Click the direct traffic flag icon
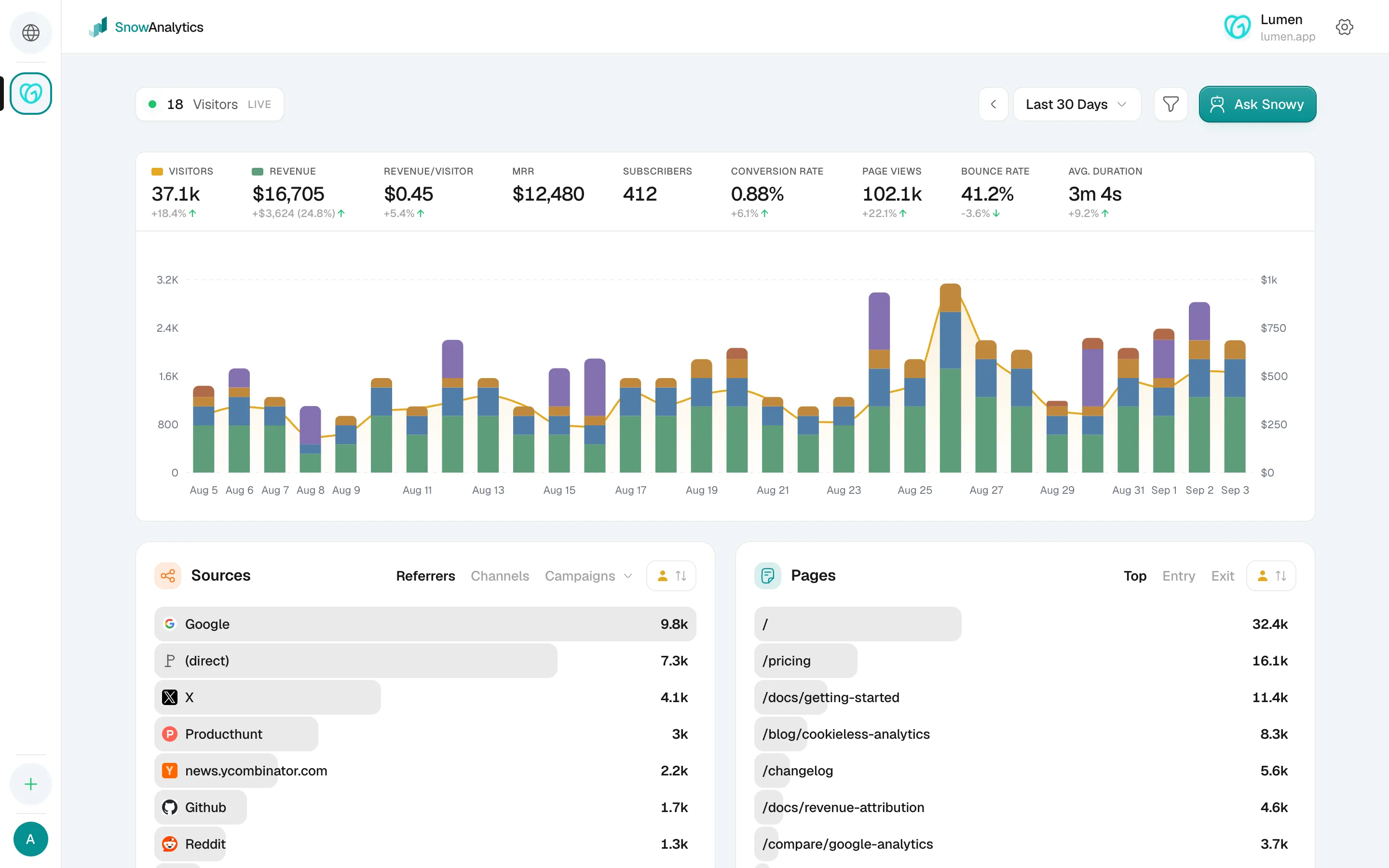The width and height of the screenshot is (1389, 868). (x=169, y=660)
